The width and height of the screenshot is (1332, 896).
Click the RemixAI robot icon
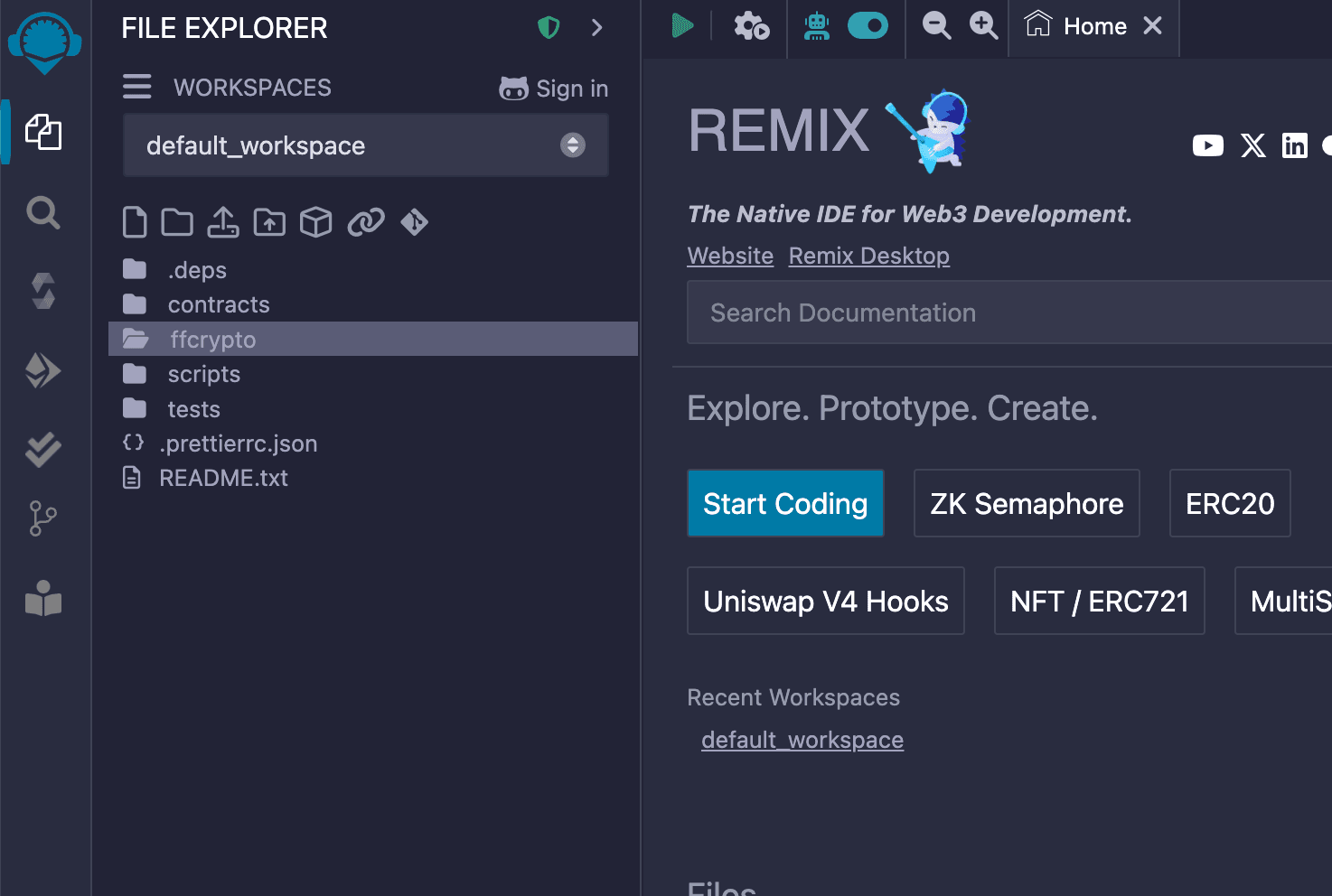coord(817,26)
